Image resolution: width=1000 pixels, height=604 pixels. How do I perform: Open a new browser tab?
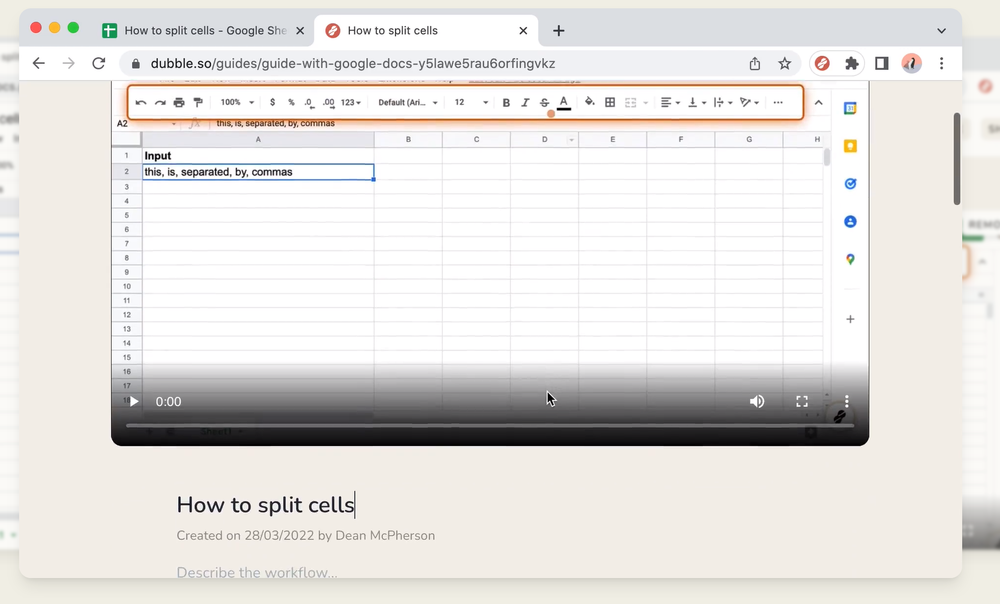tap(559, 31)
